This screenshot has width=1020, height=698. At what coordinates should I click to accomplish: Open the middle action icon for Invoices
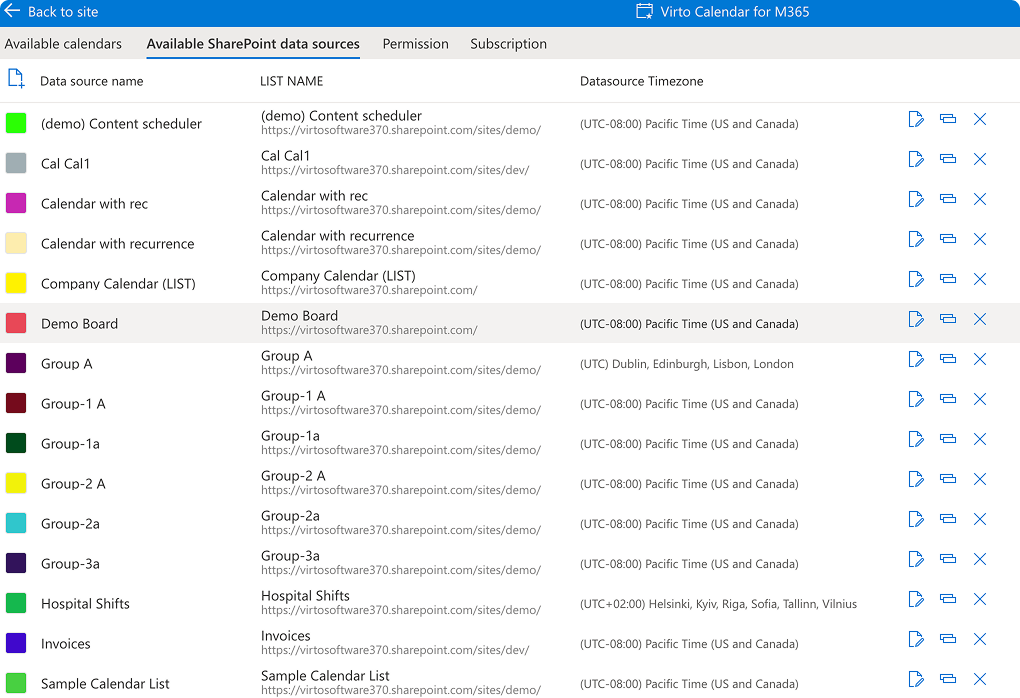click(948, 639)
